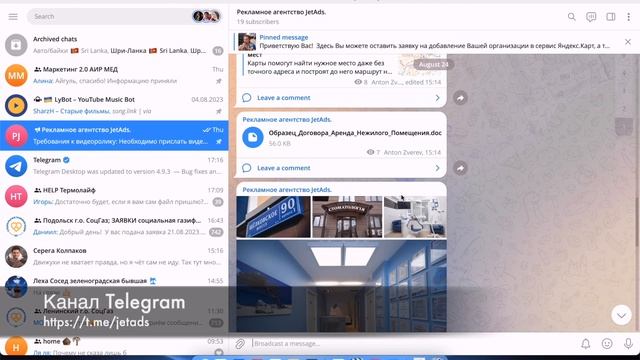640x360 pixels.
Task: Open the hamburger main menu
Action: [x=13, y=16]
